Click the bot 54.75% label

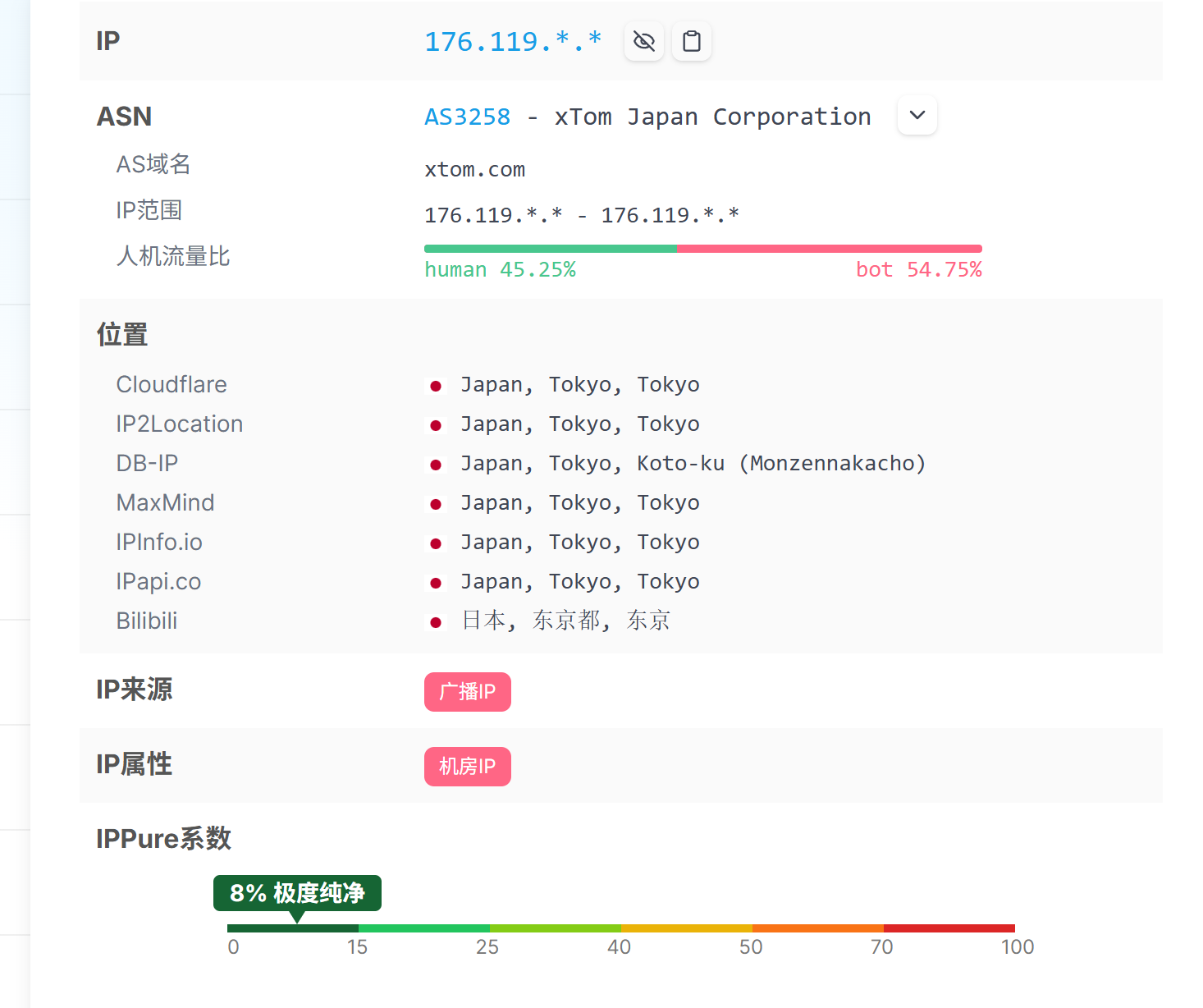pos(918,270)
